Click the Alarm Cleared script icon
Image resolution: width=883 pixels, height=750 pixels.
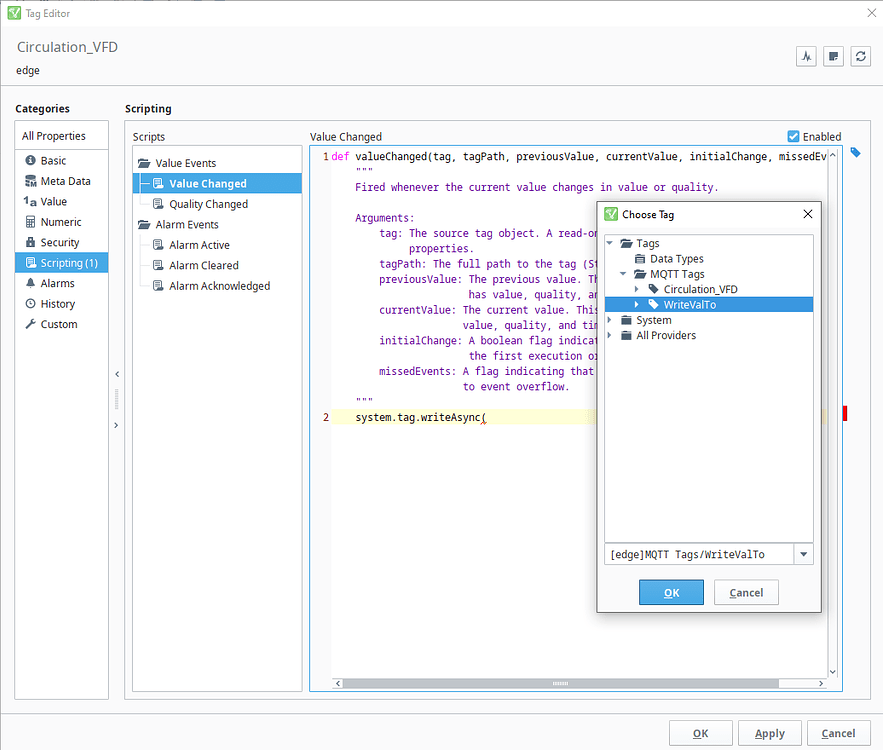(158, 265)
